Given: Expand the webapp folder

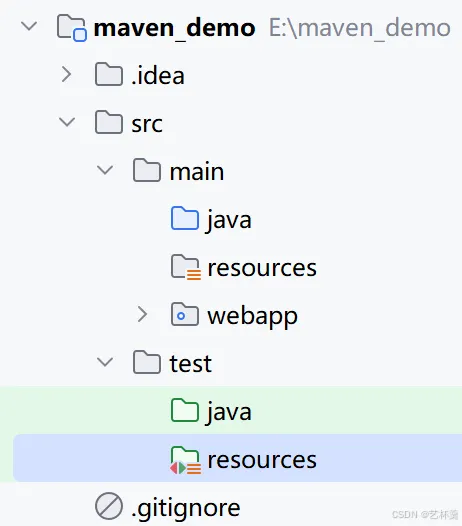Looking at the screenshot, I should coord(142,315).
